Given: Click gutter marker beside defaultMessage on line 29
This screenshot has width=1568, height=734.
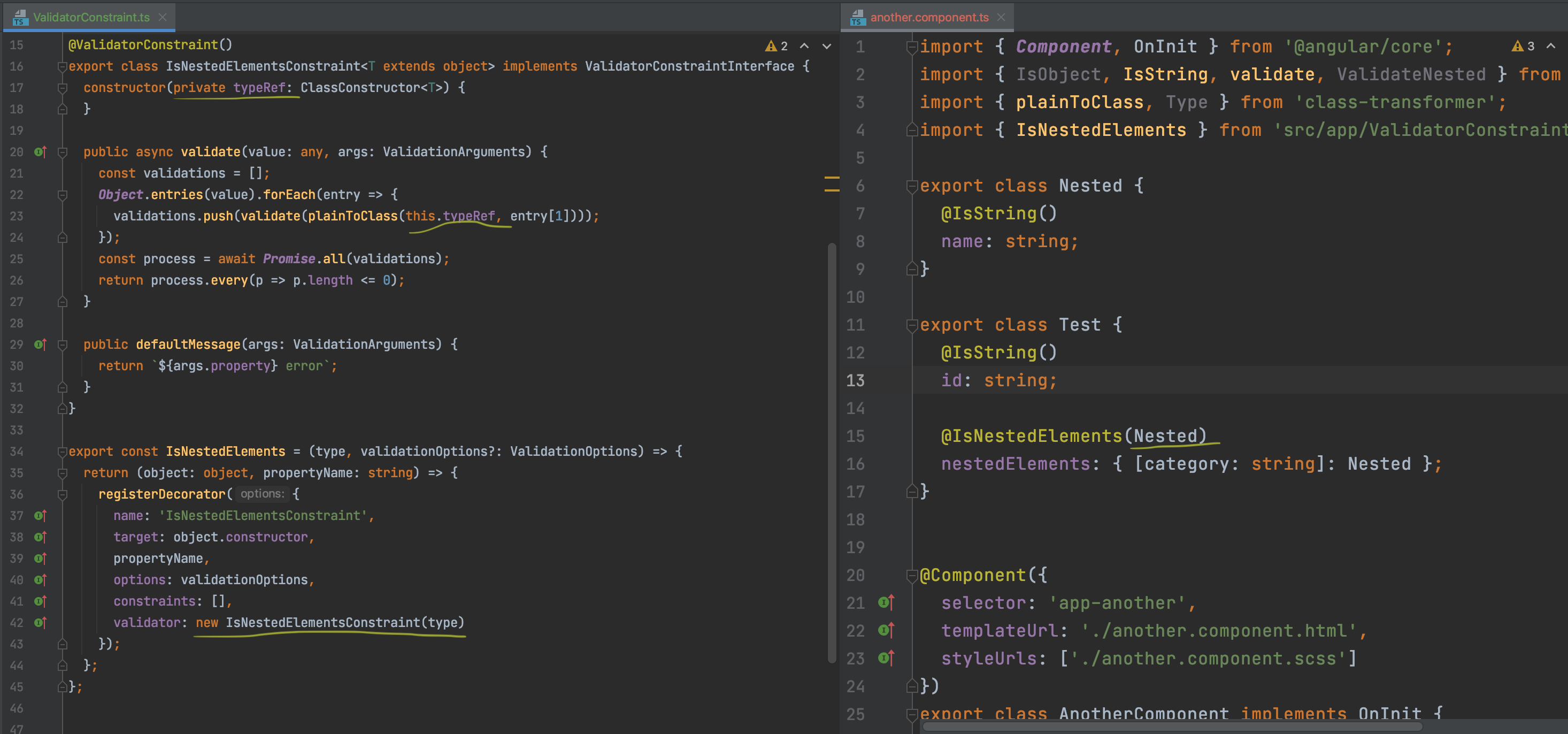Looking at the screenshot, I should [40, 344].
